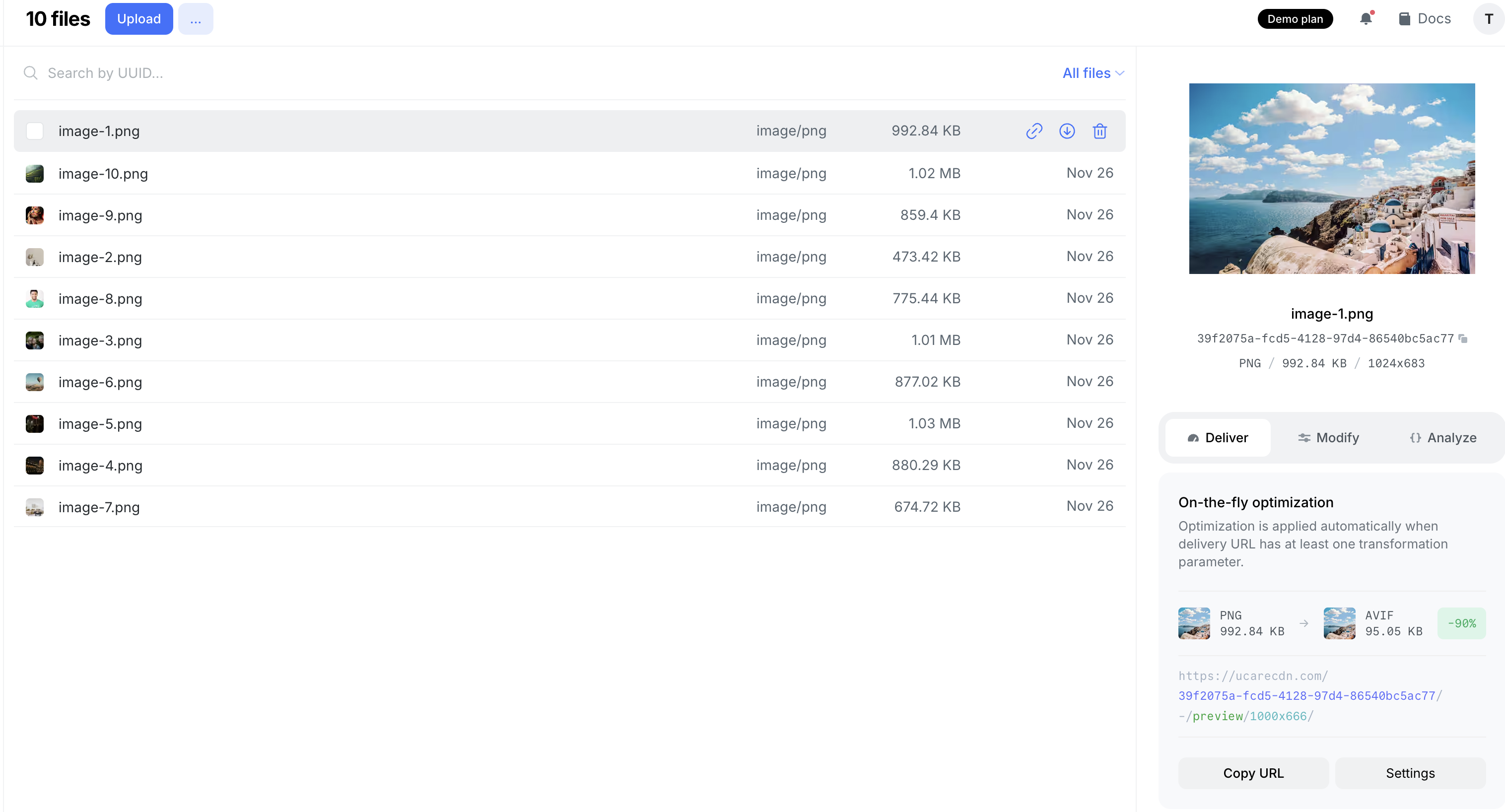Open the user avatar T menu

1488,19
